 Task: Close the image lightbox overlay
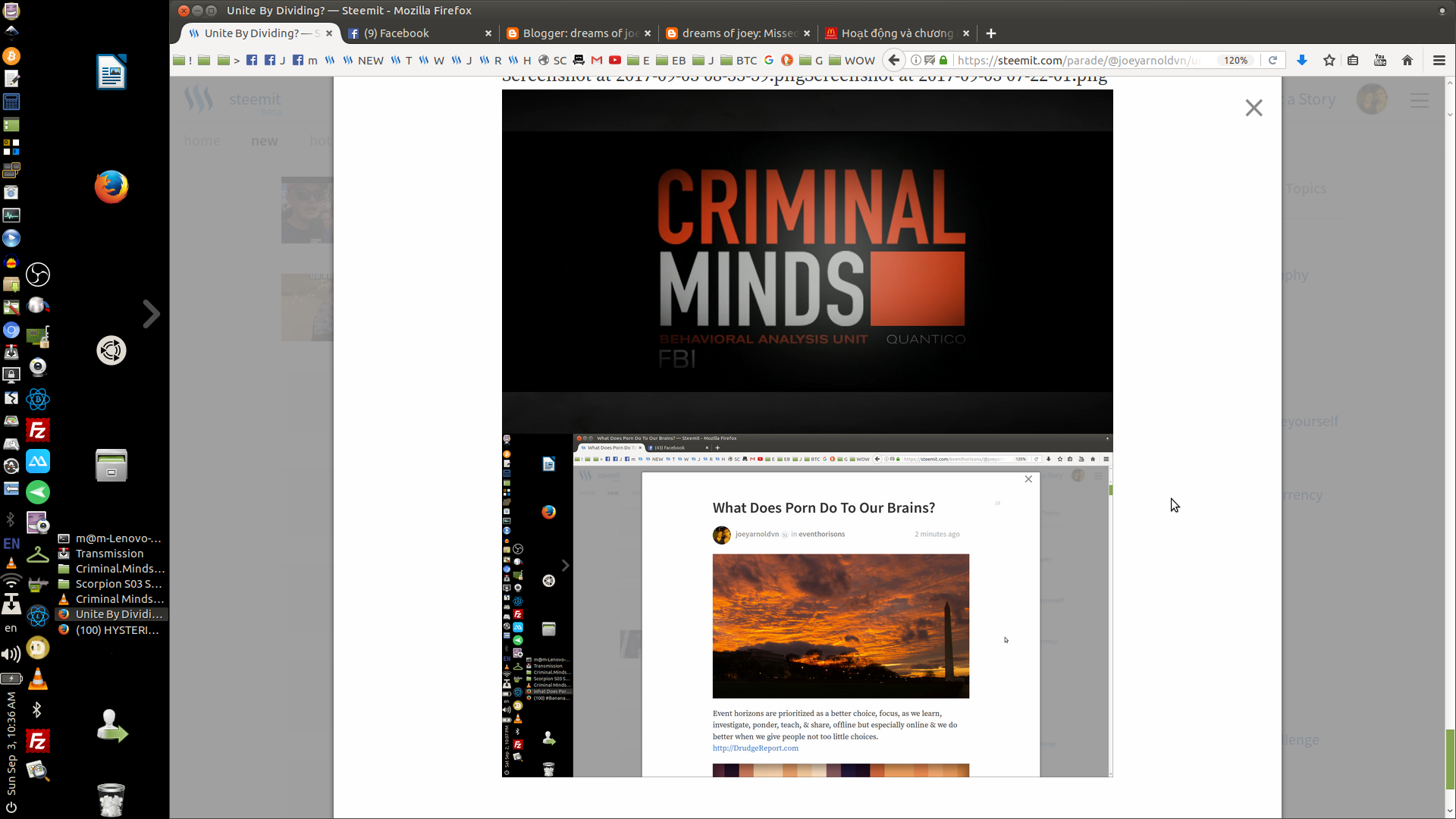(x=1254, y=108)
